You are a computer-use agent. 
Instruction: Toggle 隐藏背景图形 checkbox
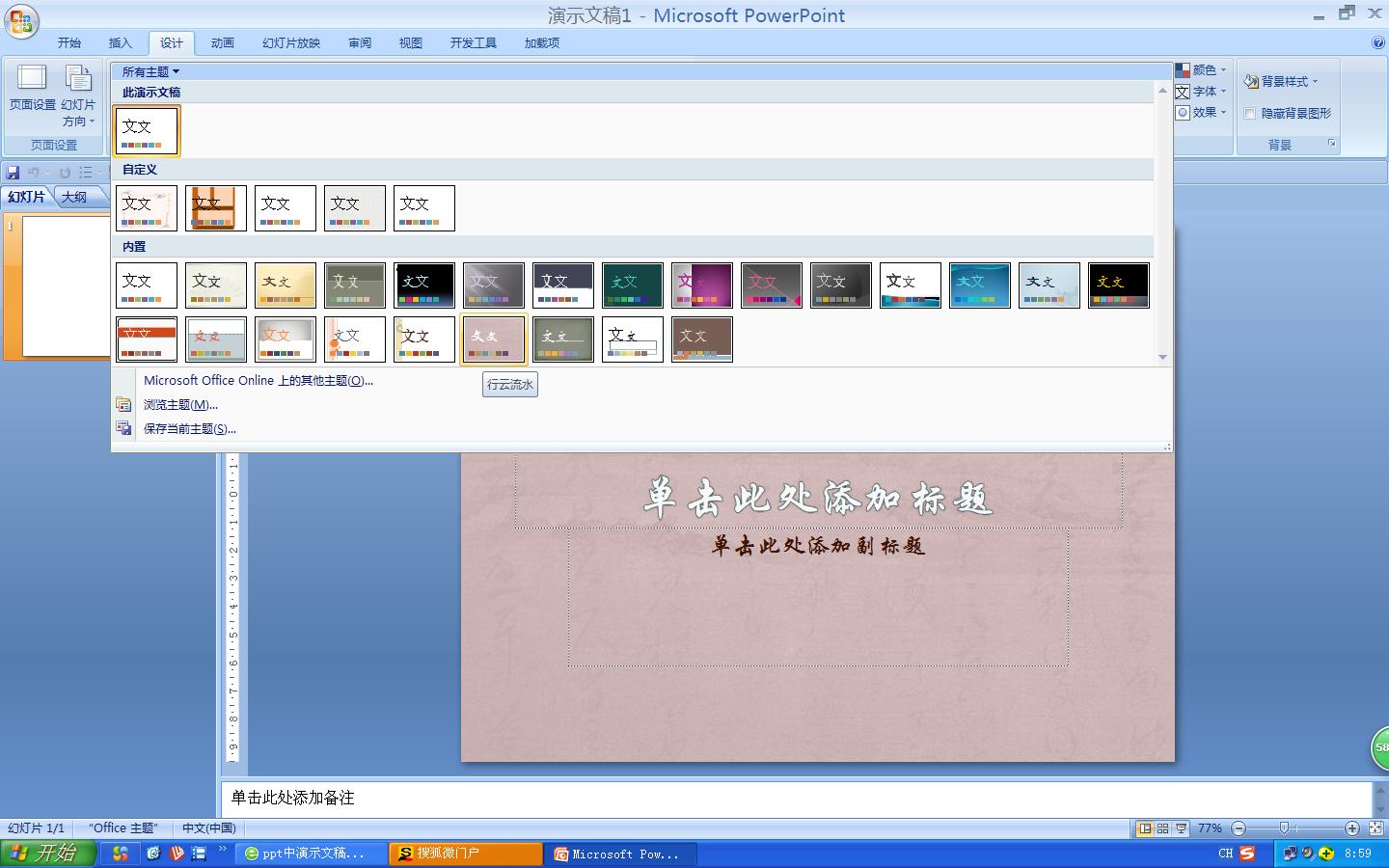pyautogui.click(x=1250, y=114)
